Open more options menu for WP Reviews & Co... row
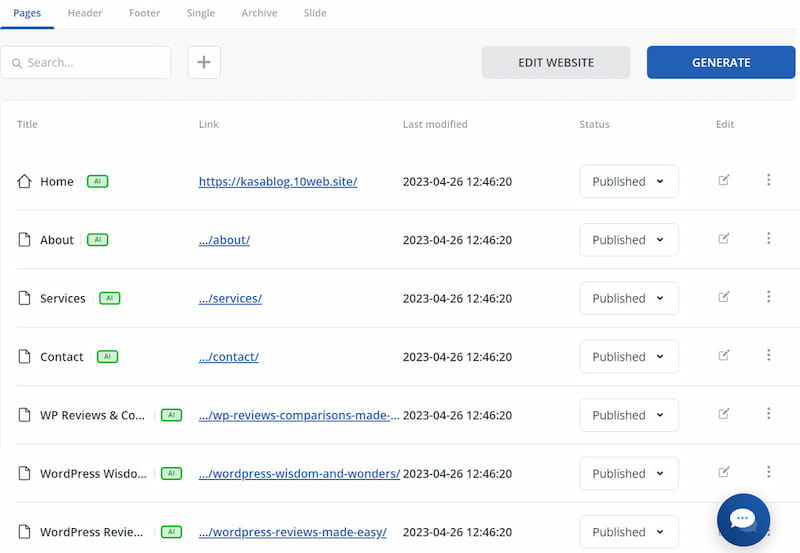This screenshot has width=800, height=553. 768,413
